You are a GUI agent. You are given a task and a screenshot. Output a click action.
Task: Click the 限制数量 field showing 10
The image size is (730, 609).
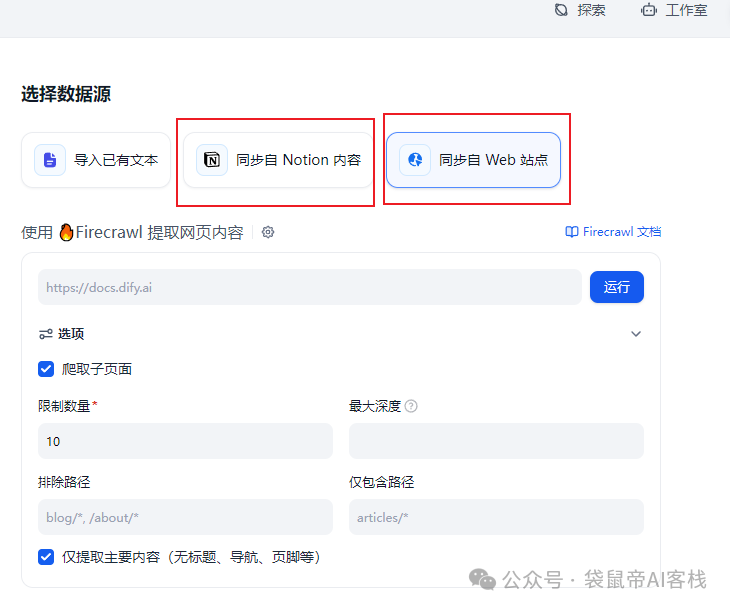pyautogui.click(x=185, y=441)
